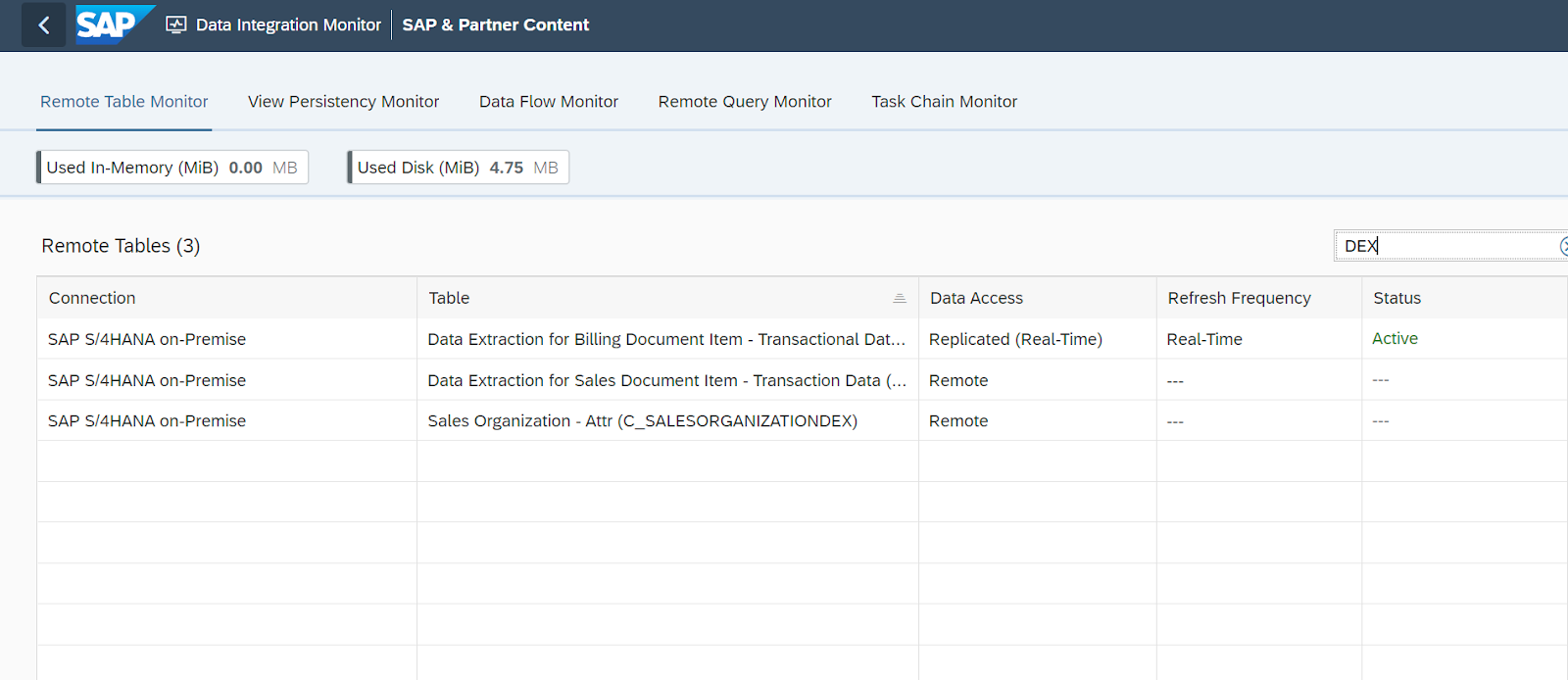This screenshot has height=680, width=1568.
Task: Select the Sales Organization - Attr table row
Action: click(802, 421)
